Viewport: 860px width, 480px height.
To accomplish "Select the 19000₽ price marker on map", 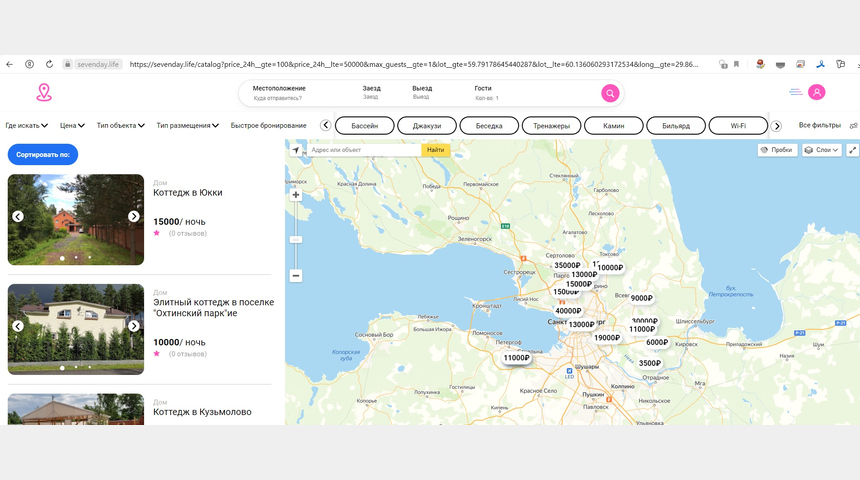I will pyautogui.click(x=607, y=337).
